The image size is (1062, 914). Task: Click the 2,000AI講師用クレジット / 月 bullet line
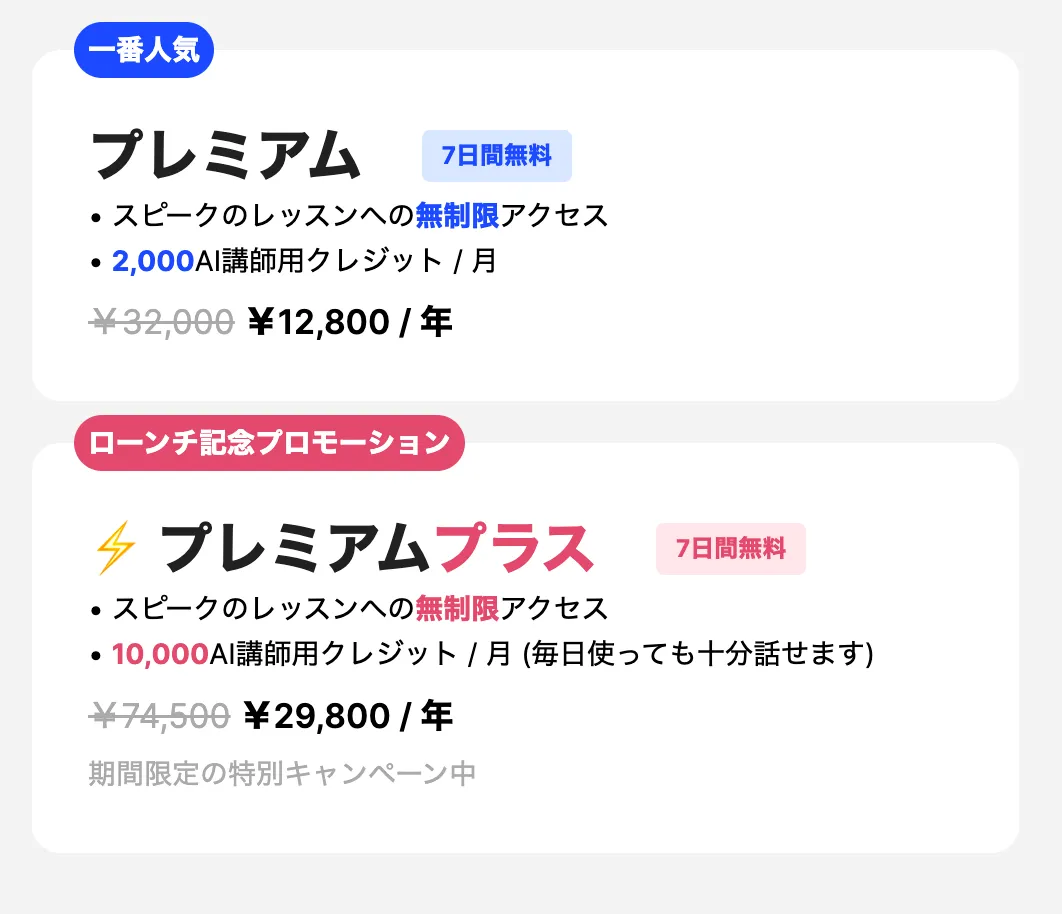304,262
